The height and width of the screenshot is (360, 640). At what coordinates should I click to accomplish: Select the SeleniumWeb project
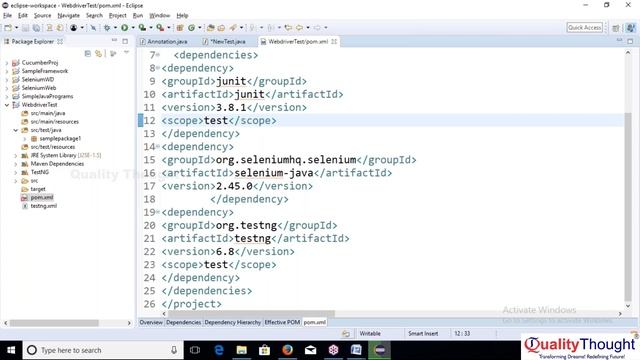pyautogui.click(x=39, y=88)
